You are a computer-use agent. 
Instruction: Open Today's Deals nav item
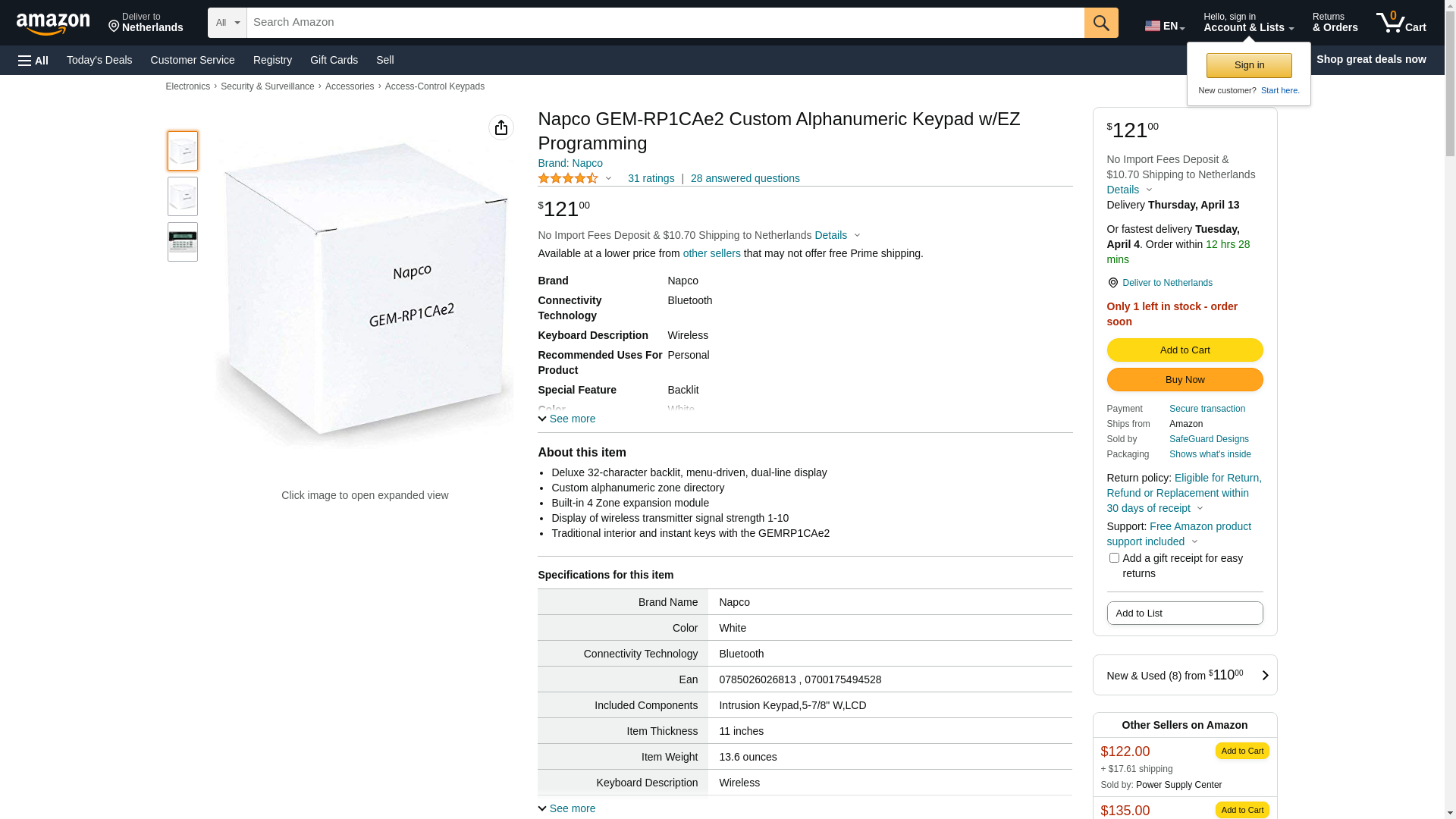click(x=99, y=60)
